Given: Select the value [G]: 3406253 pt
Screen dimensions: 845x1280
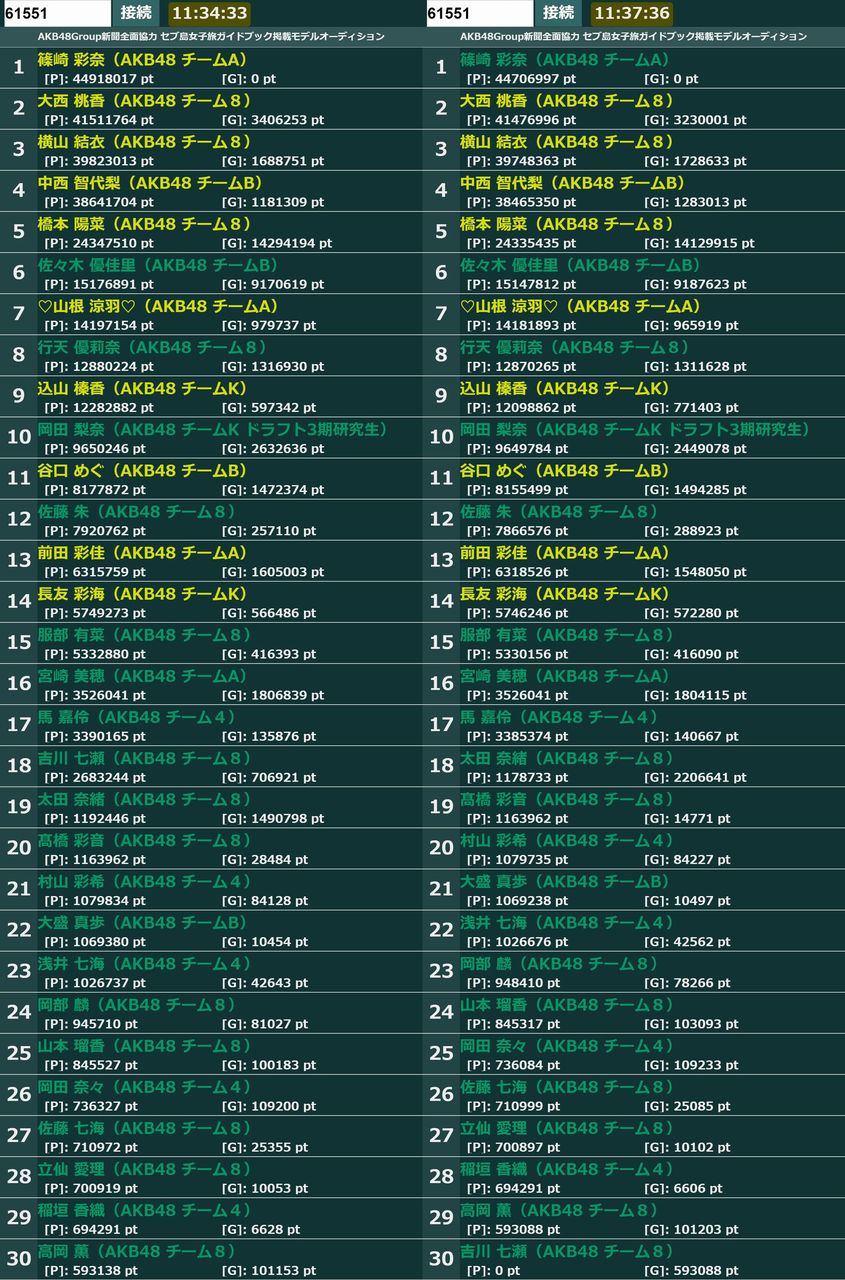Looking at the screenshot, I should pyautogui.click(x=272, y=119).
